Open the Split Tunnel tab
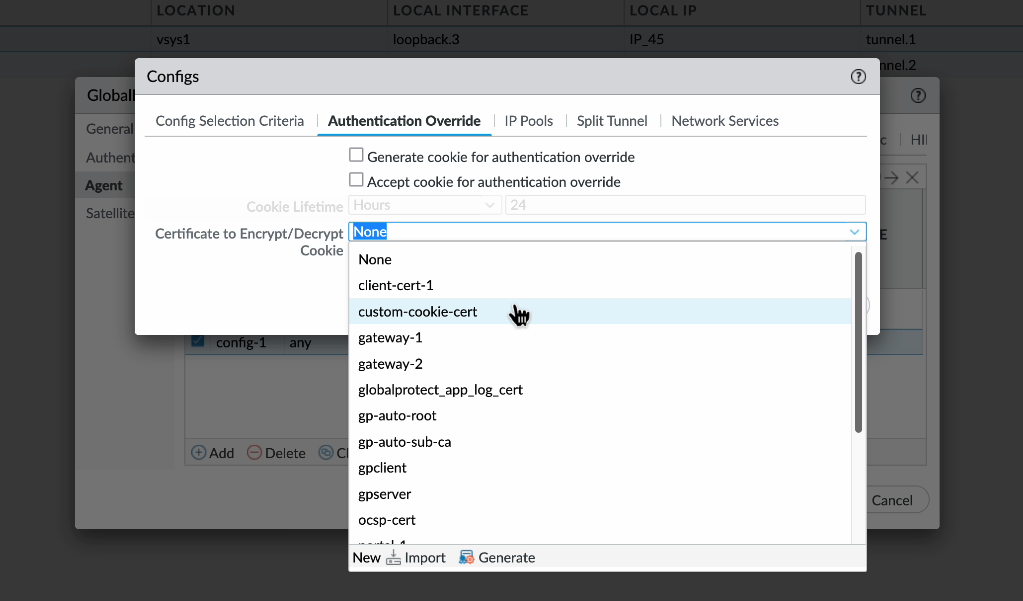 tap(611, 121)
